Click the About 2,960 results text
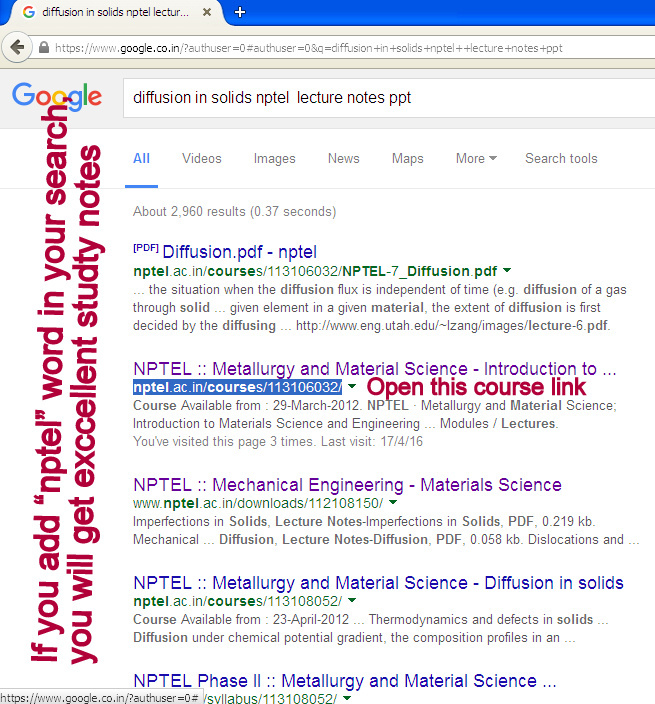 [x=234, y=211]
